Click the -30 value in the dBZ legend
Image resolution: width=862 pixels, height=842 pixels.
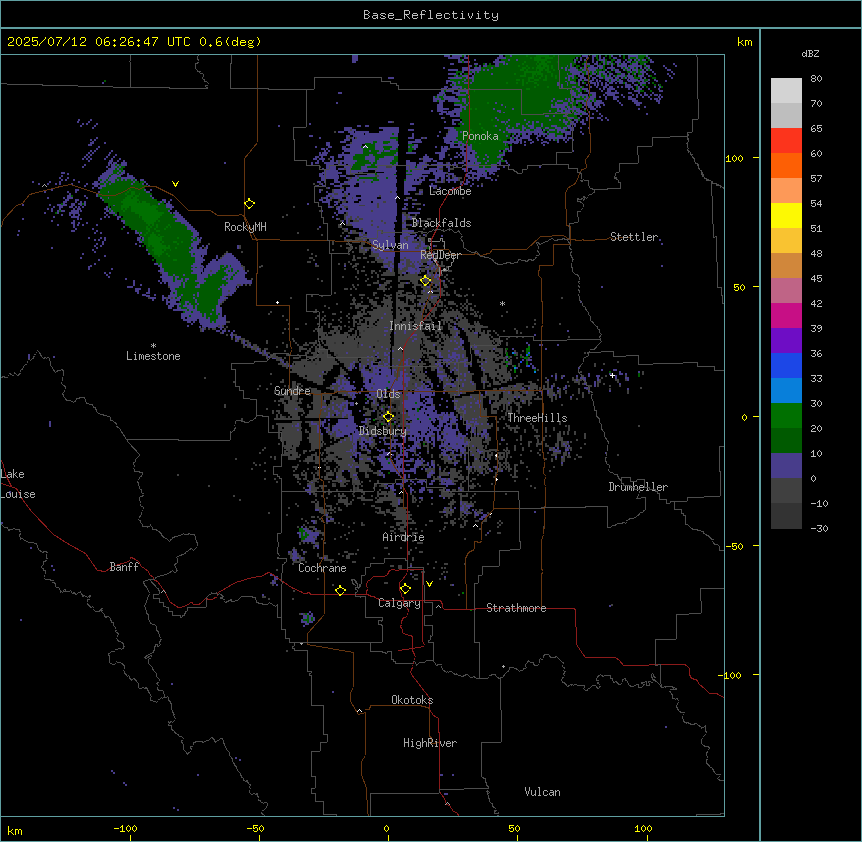[x=819, y=528]
